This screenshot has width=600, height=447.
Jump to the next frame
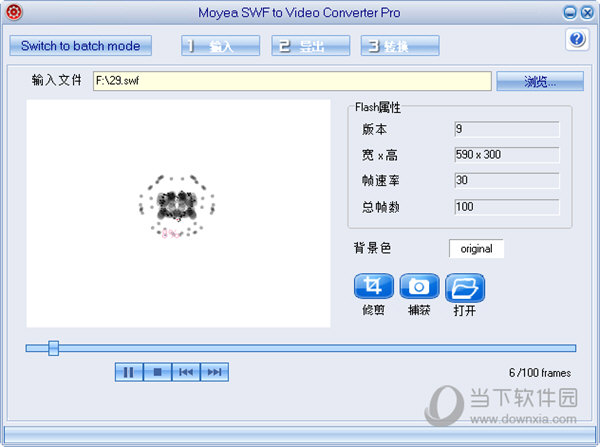point(214,372)
